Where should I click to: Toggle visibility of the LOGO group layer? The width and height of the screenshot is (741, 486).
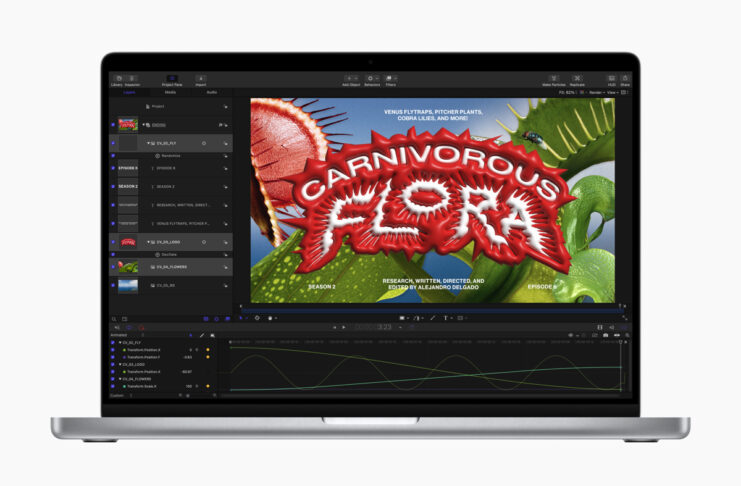113,242
